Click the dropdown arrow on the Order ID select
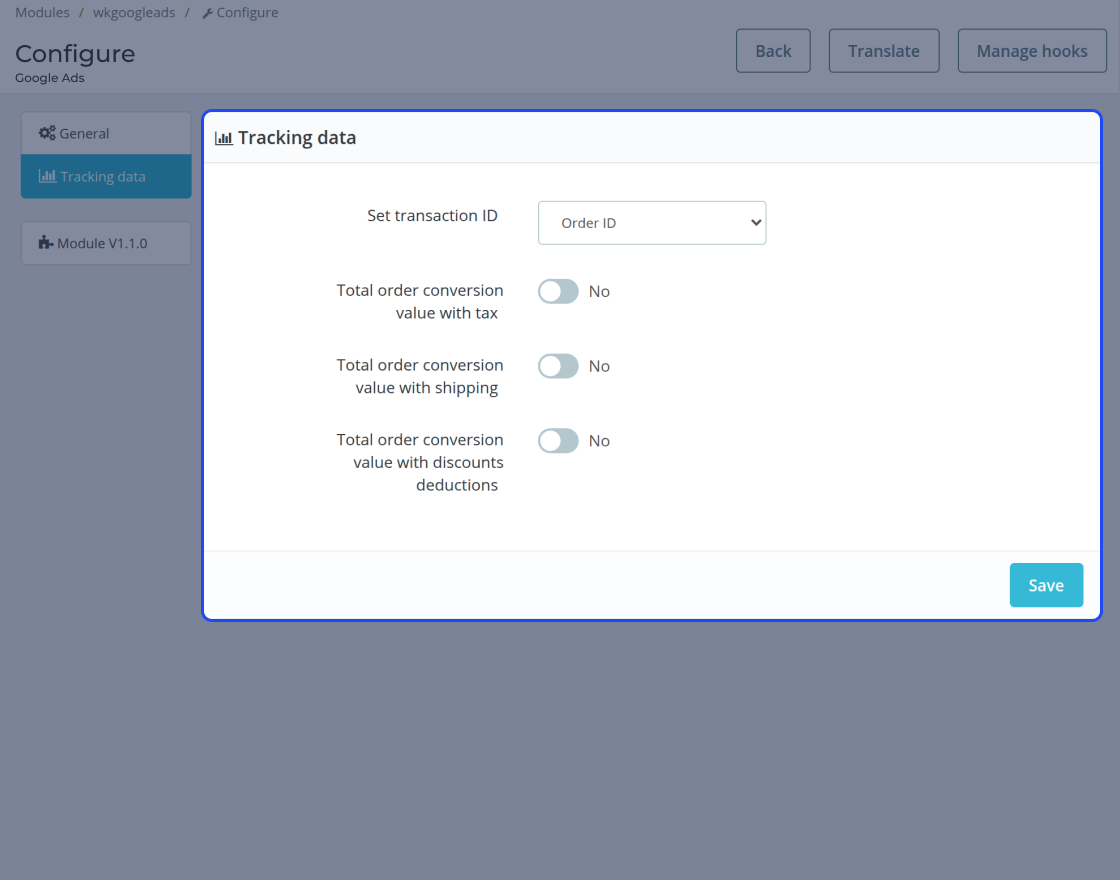The image size is (1120, 880). [756, 223]
